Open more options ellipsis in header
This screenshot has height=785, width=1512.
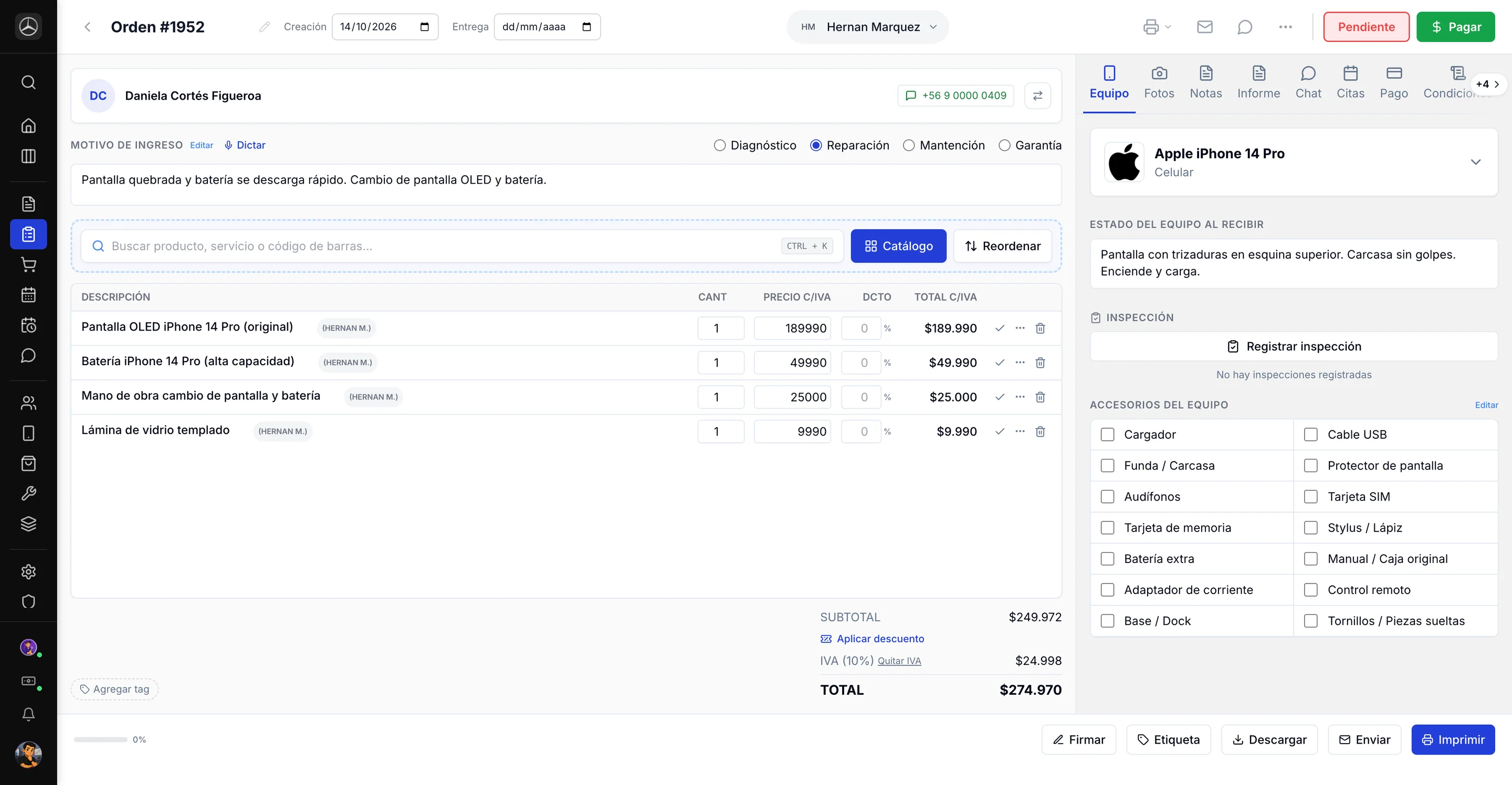(x=1285, y=27)
